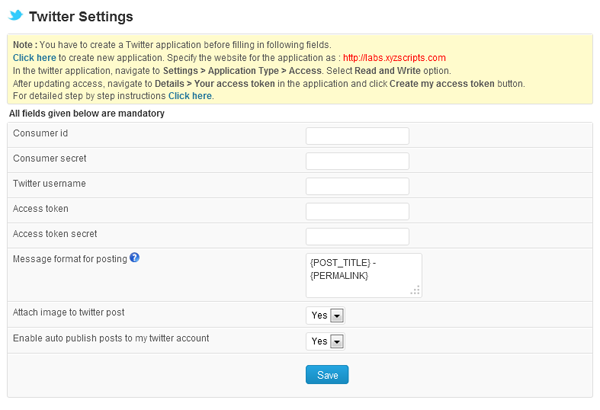Focus the Consumer id field
The image size is (600, 410).
pos(357,136)
